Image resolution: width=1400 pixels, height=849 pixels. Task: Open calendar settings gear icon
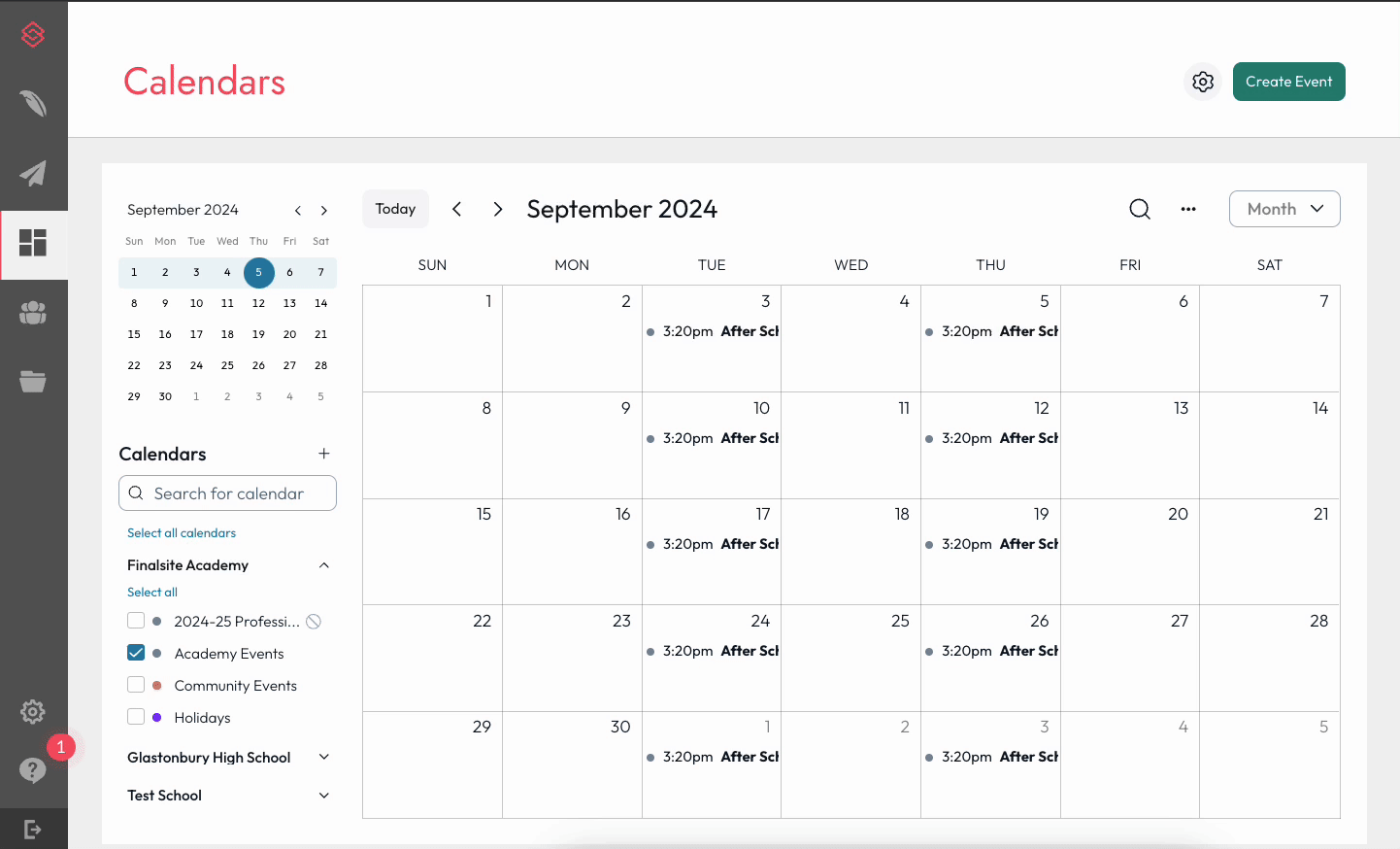coord(1203,82)
